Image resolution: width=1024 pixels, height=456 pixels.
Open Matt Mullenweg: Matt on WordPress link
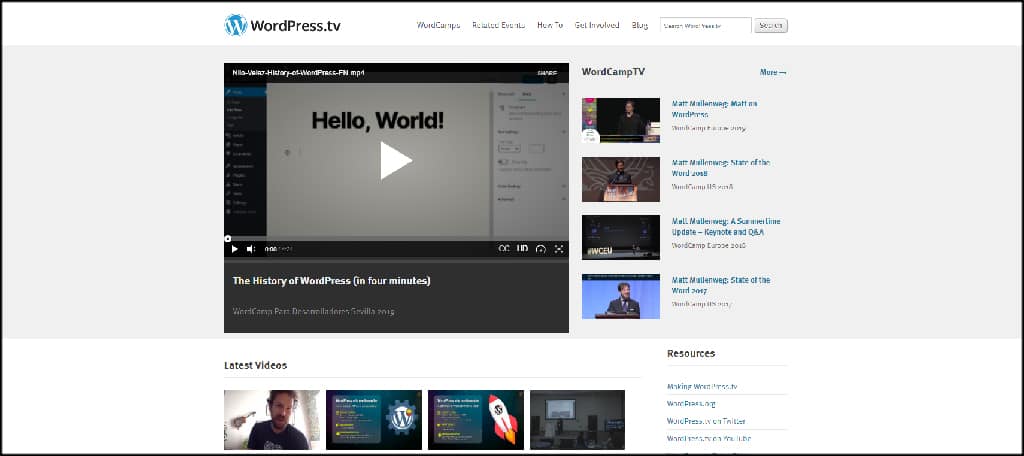[714, 108]
